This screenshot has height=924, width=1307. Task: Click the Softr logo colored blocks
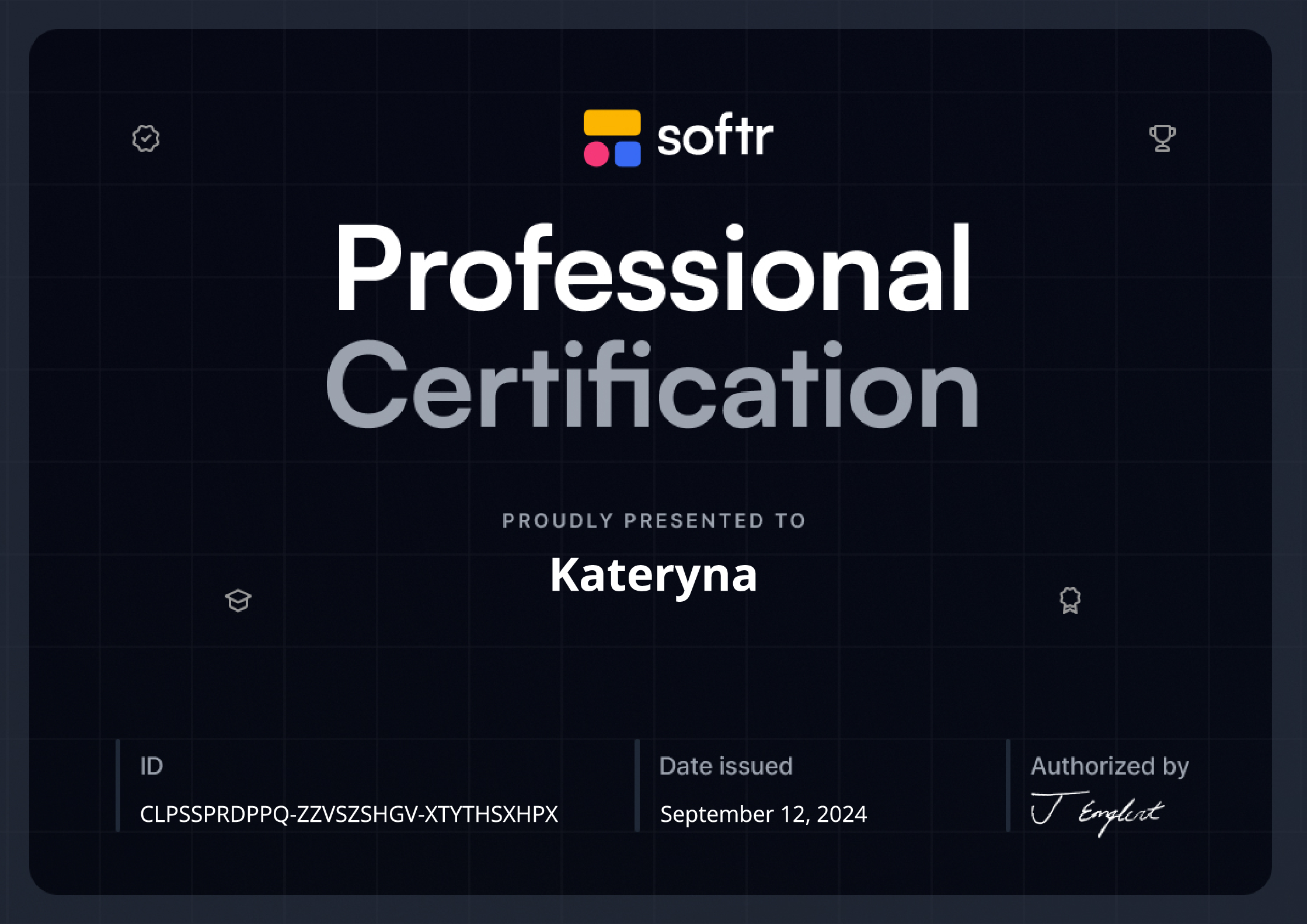(612, 138)
